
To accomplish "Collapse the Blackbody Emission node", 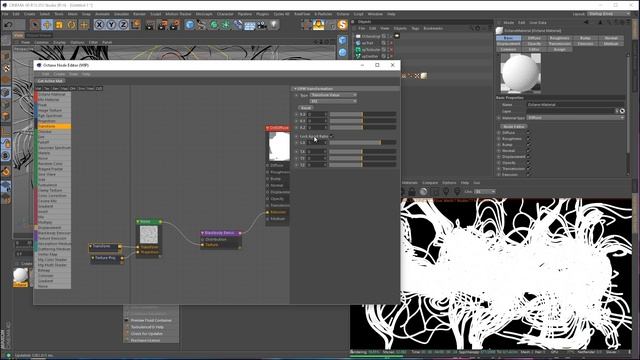I will point(202,233).
